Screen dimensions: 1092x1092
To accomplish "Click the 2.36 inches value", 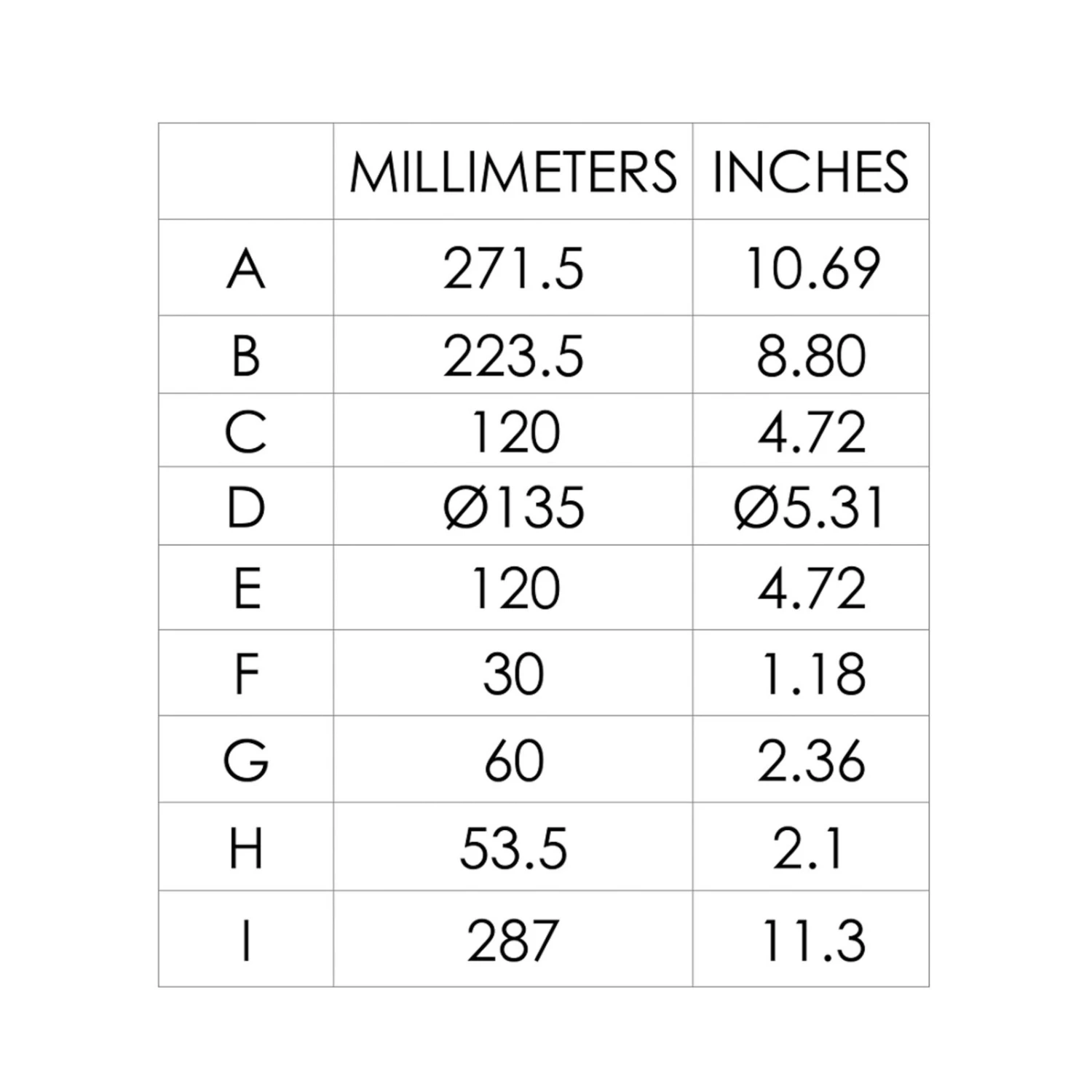I will tap(811, 761).
